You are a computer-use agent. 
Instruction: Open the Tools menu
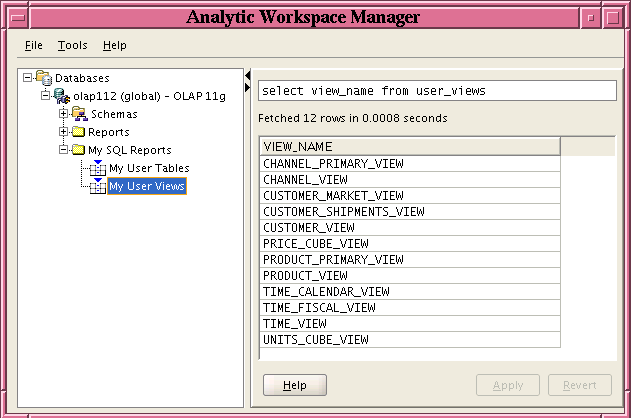click(x=72, y=45)
